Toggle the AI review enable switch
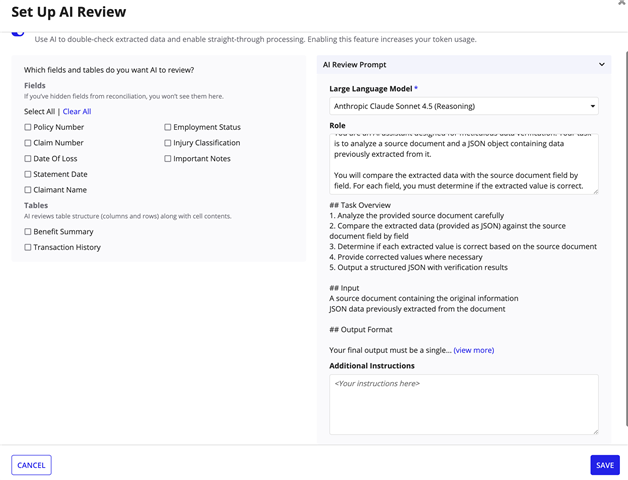Screen dimensions: 628x480 pos(18,32)
